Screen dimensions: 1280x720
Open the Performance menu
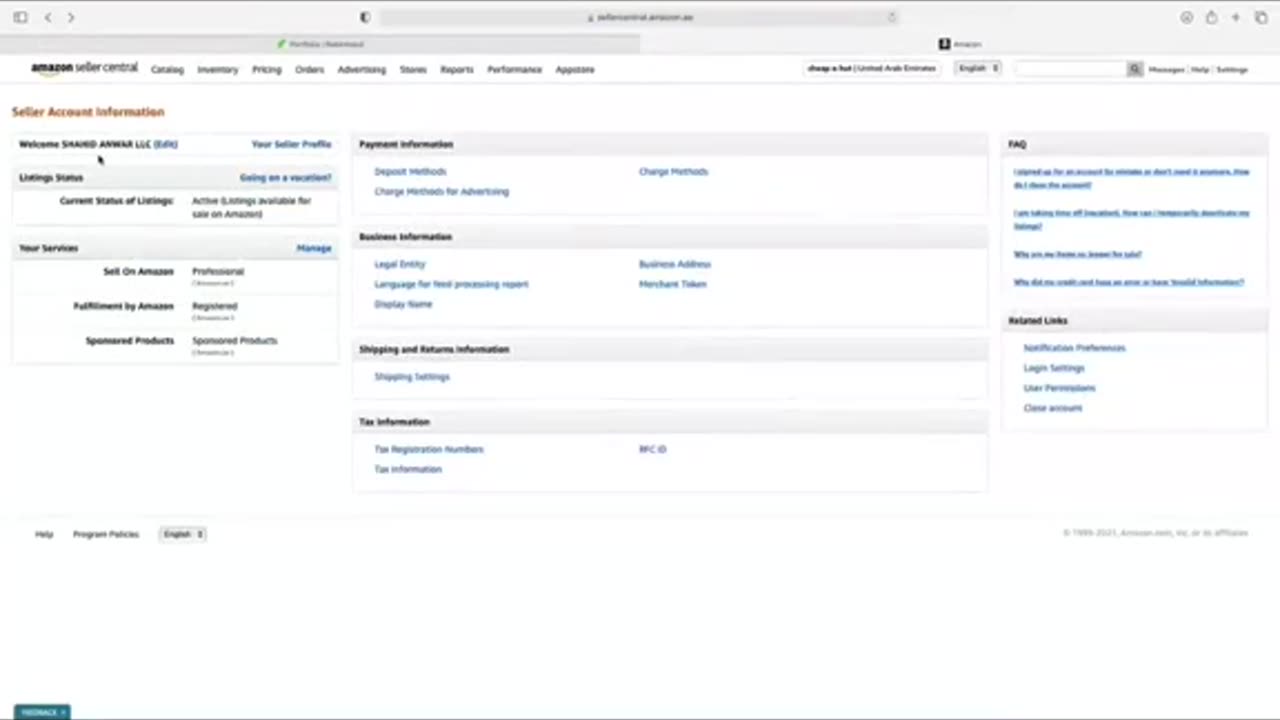tap(514, 70)
